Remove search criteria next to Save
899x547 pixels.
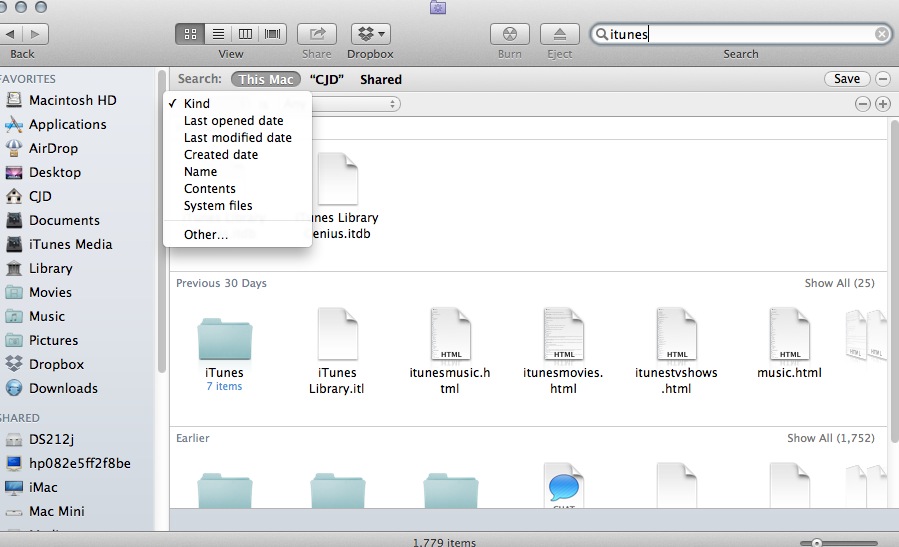[883, 79]
